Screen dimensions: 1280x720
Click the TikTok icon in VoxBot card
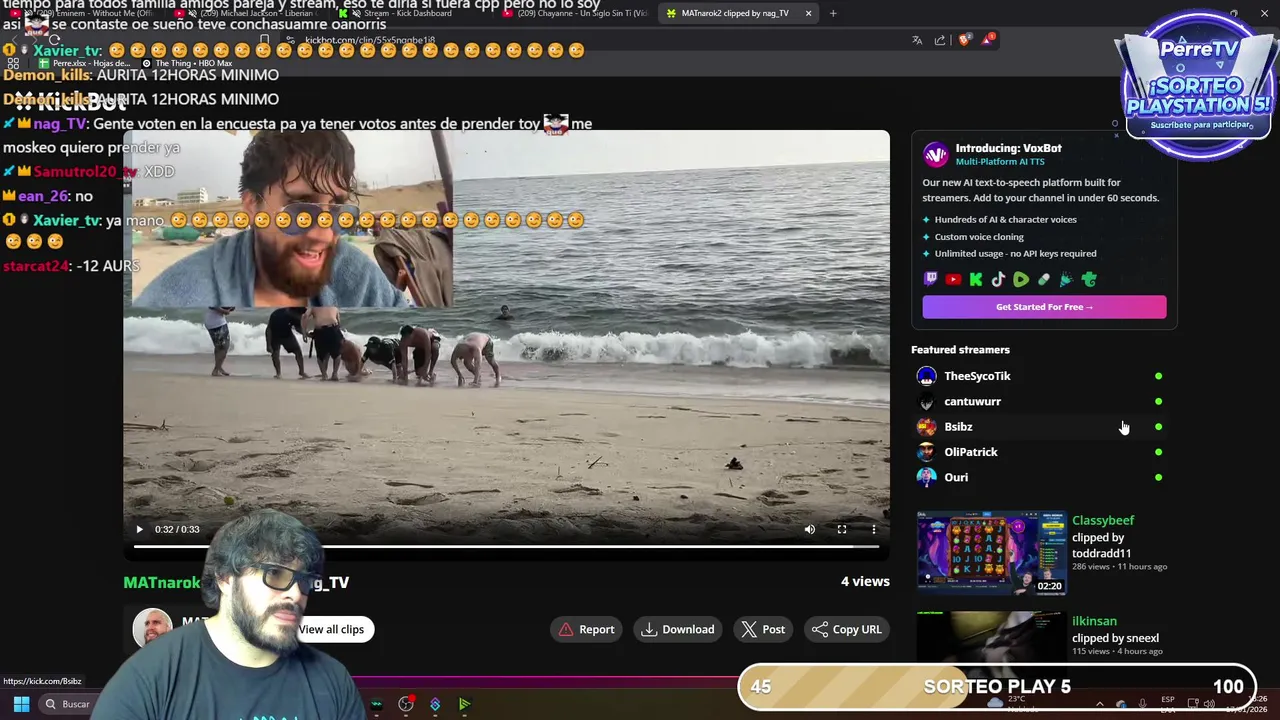[x=998, y=280]
